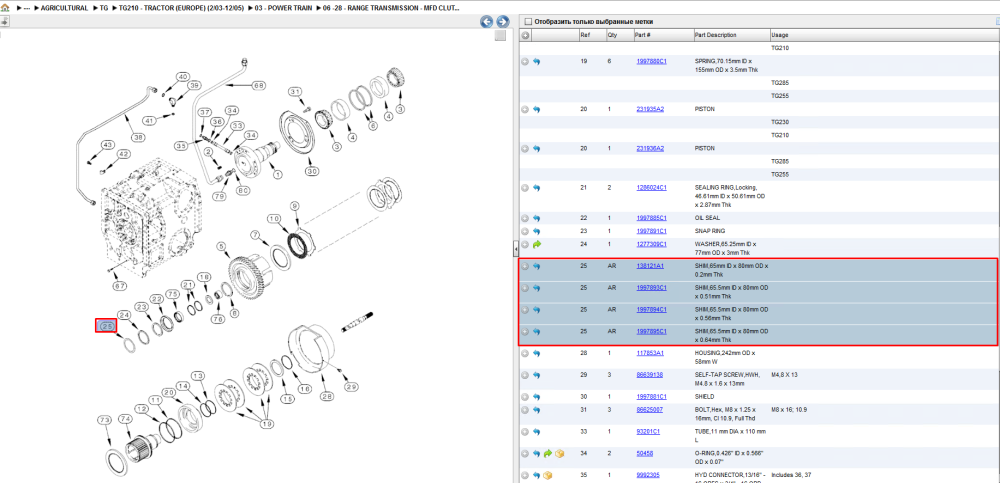
Task: Click yellow box icon in O-RING row 34
Action: click(559, 454)
